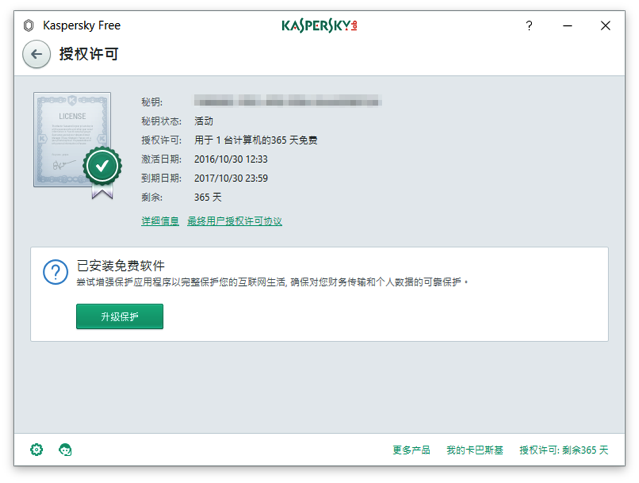Click activation date 2016/10/30 12:33
The width and height of the screenshot is (639, 483).
(x=231, y=159)
